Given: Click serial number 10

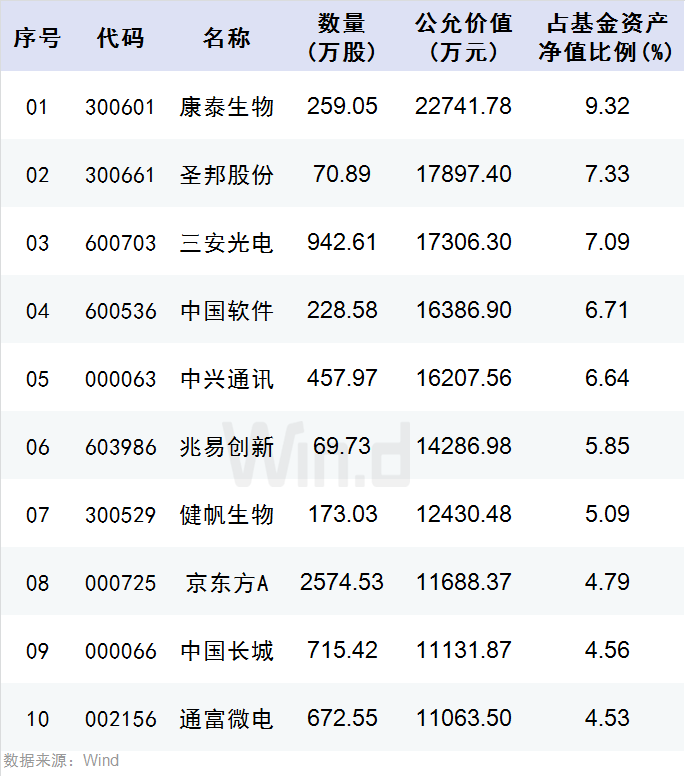Looking at the screenshot, I should point(38,719).
